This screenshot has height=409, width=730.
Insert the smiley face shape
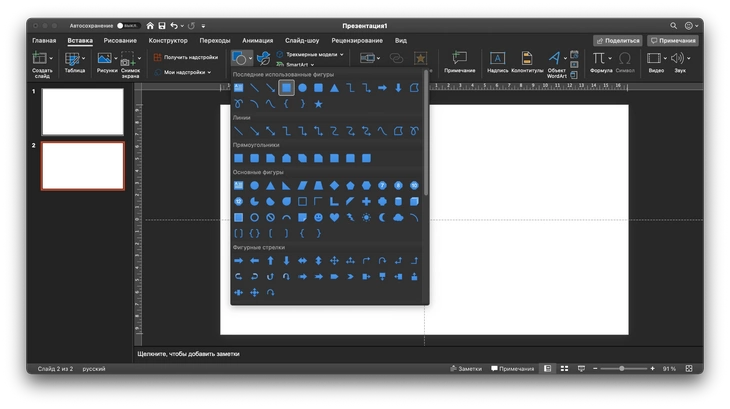(318, 217)
